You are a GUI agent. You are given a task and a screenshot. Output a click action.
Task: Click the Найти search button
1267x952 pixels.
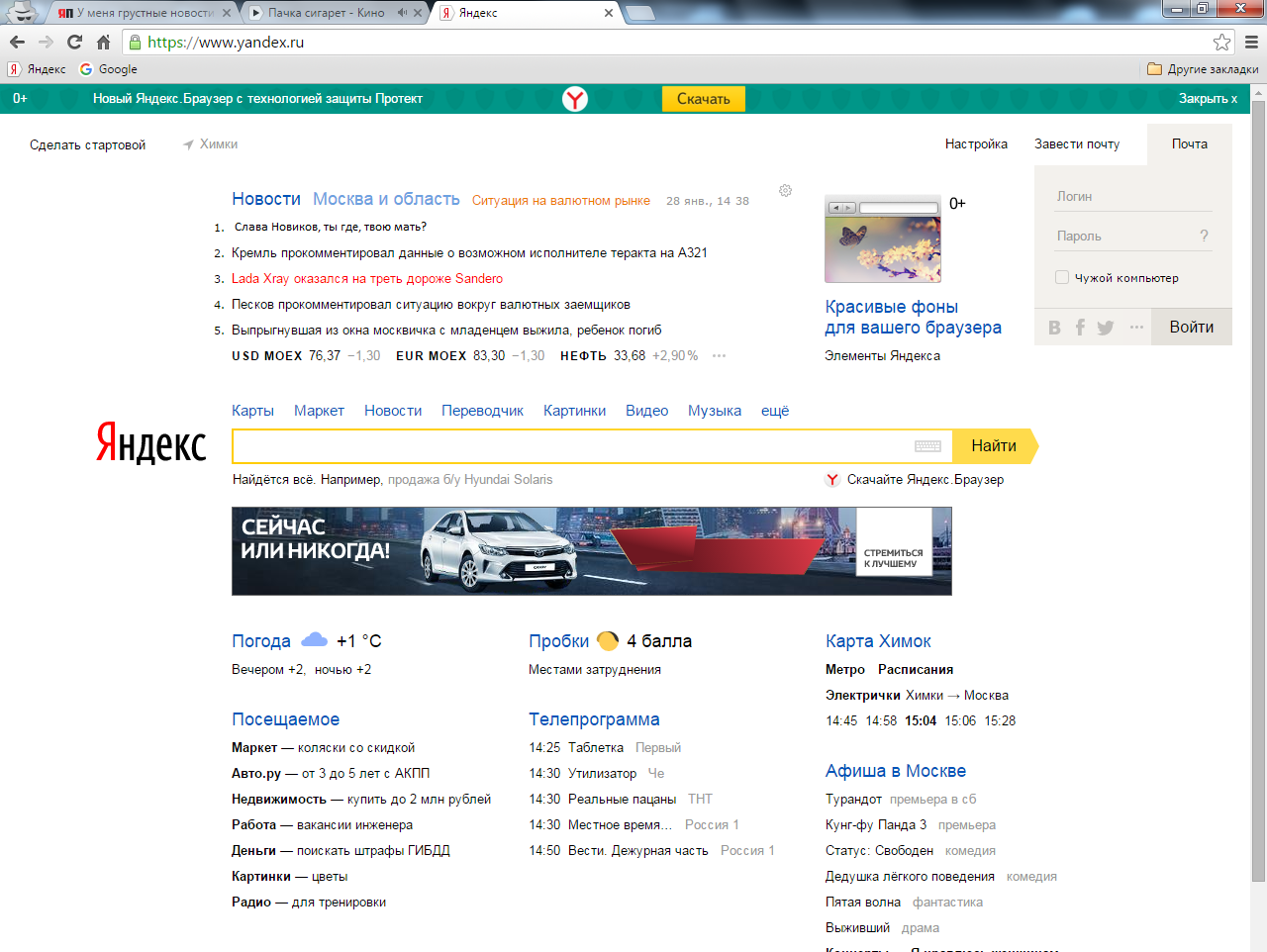pos(994,446)
